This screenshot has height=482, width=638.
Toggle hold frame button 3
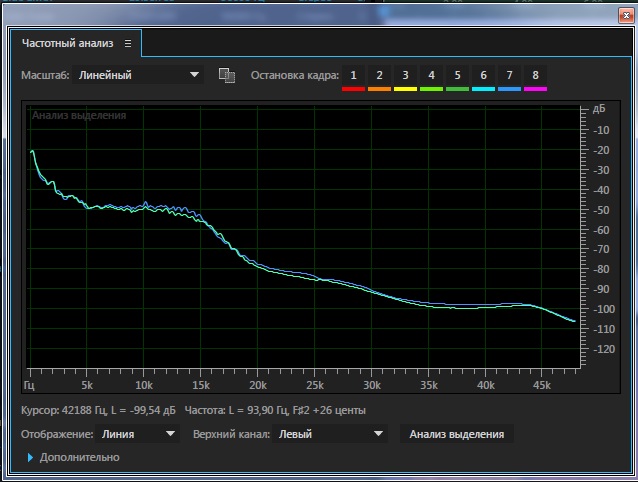tap(405, 76)
